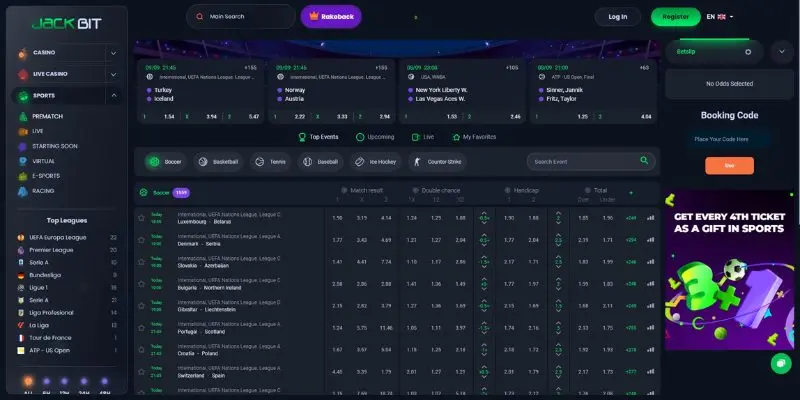The height and width of the screenshot is (400, 800).
Task: Click the booking code input field
Action: coord(728,139)
